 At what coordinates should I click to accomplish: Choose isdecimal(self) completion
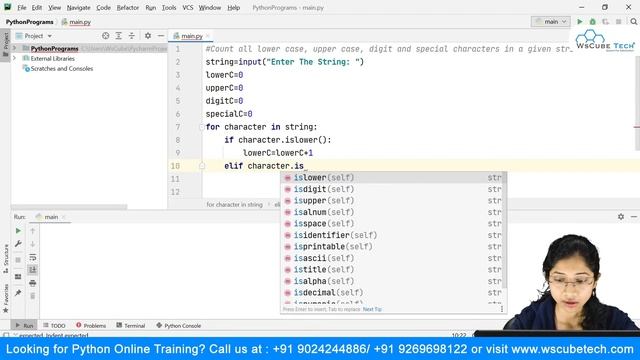(393, 293)
